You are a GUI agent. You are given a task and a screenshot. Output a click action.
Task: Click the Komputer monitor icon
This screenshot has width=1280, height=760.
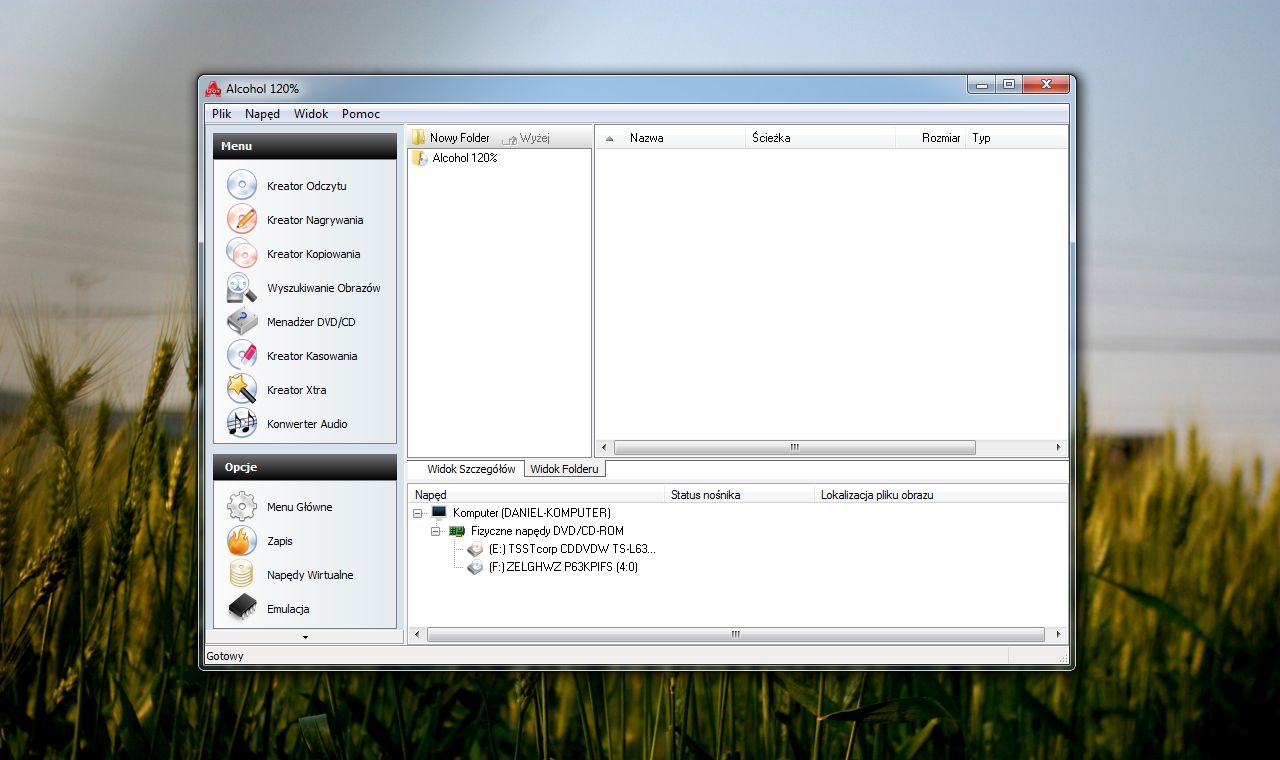pyautogui.click(x=439, y=513)
